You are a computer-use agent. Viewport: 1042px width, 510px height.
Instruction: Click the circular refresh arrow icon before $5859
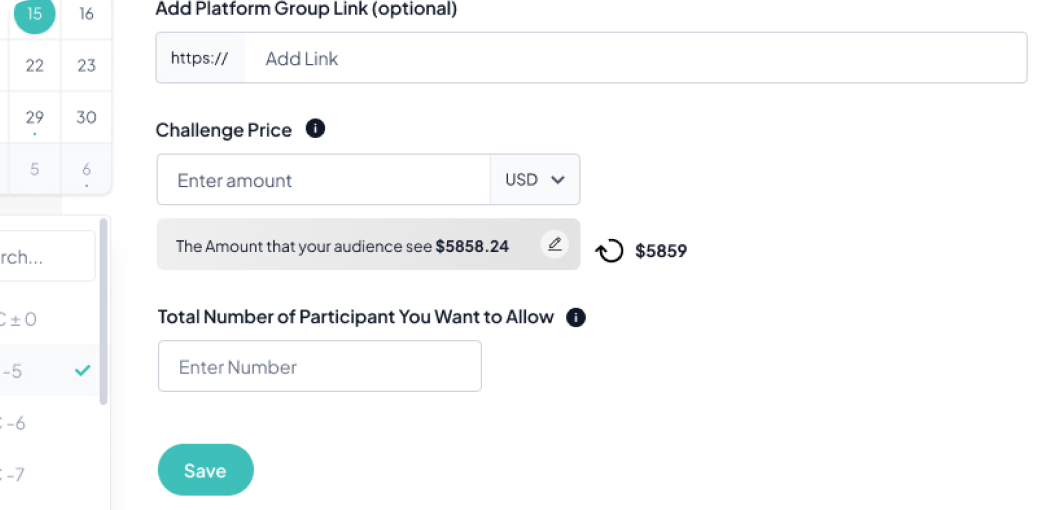tap(609, 251)
